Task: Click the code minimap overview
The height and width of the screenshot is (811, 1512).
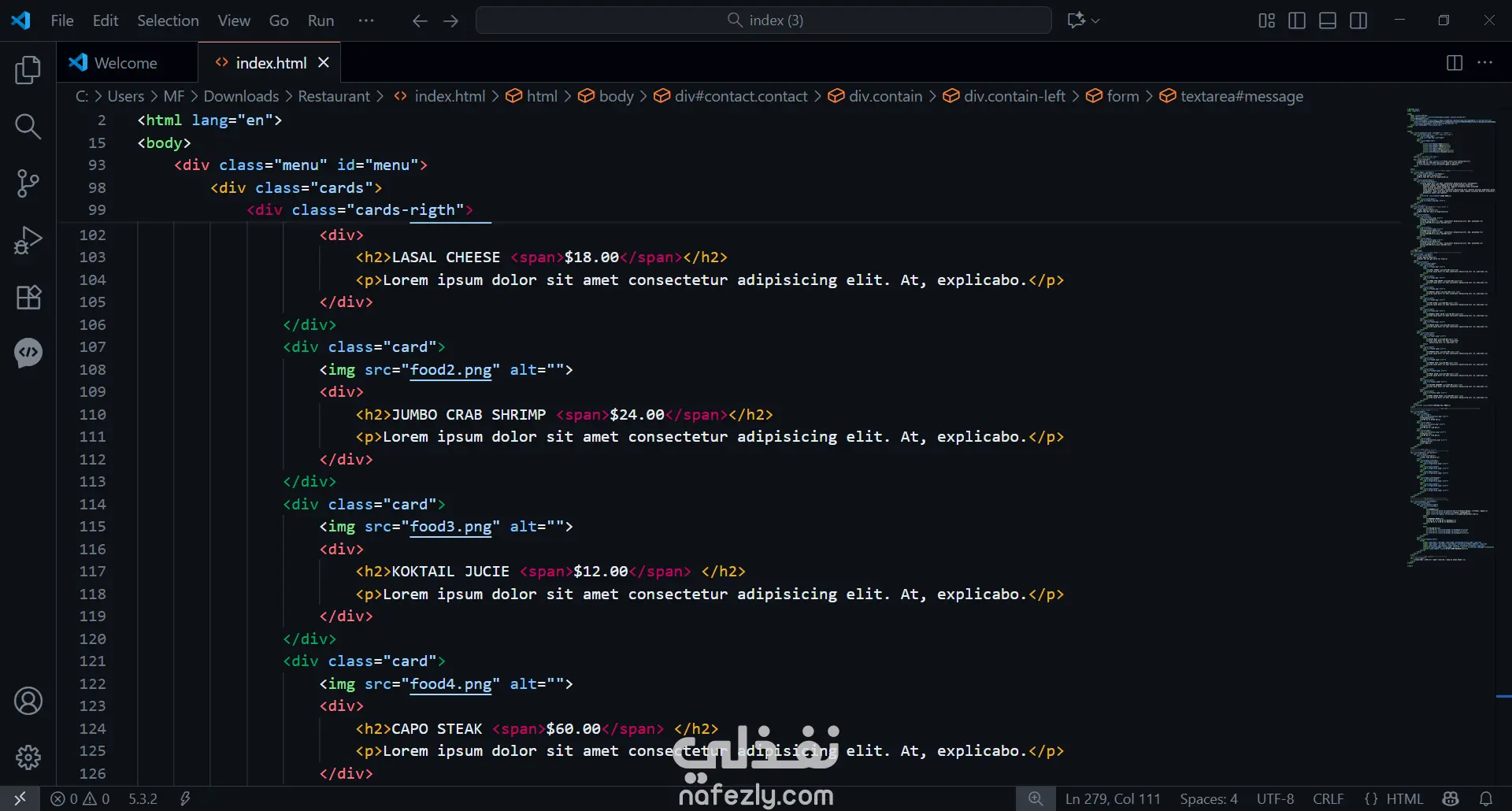Action: pos(1451,337)
